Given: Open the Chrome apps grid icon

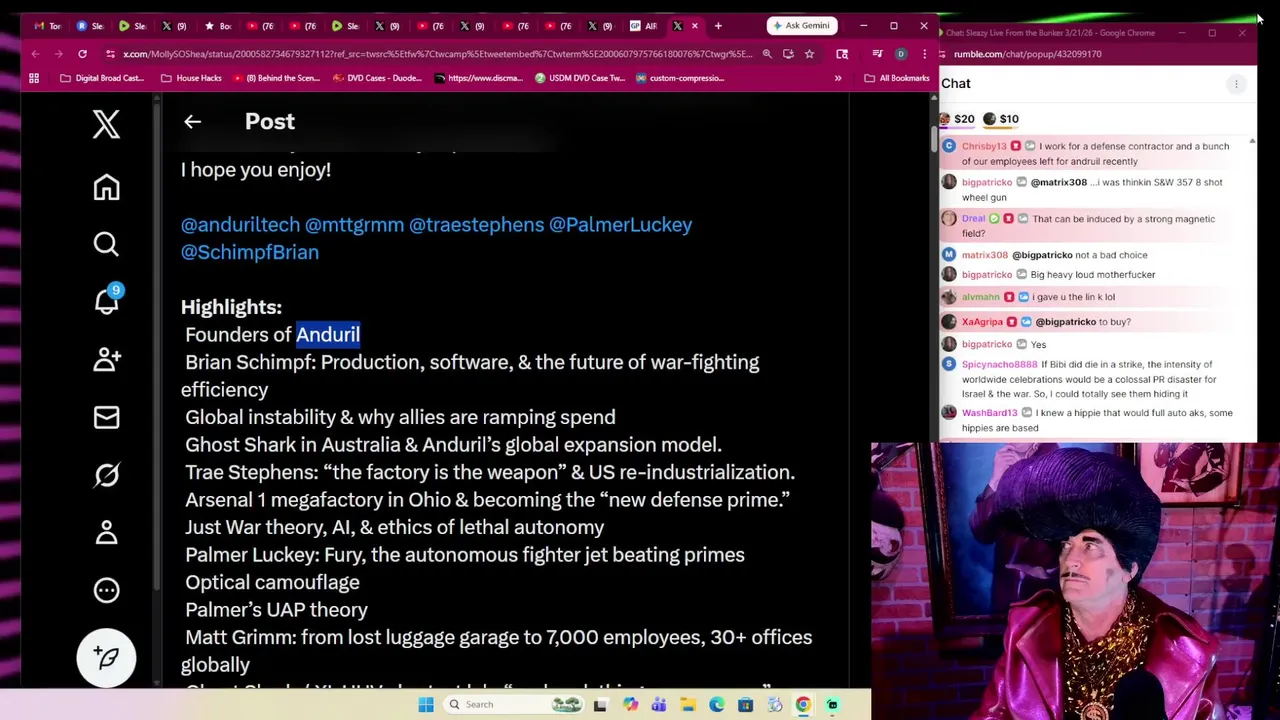Looking at the screenshot, I should (34, 78).
